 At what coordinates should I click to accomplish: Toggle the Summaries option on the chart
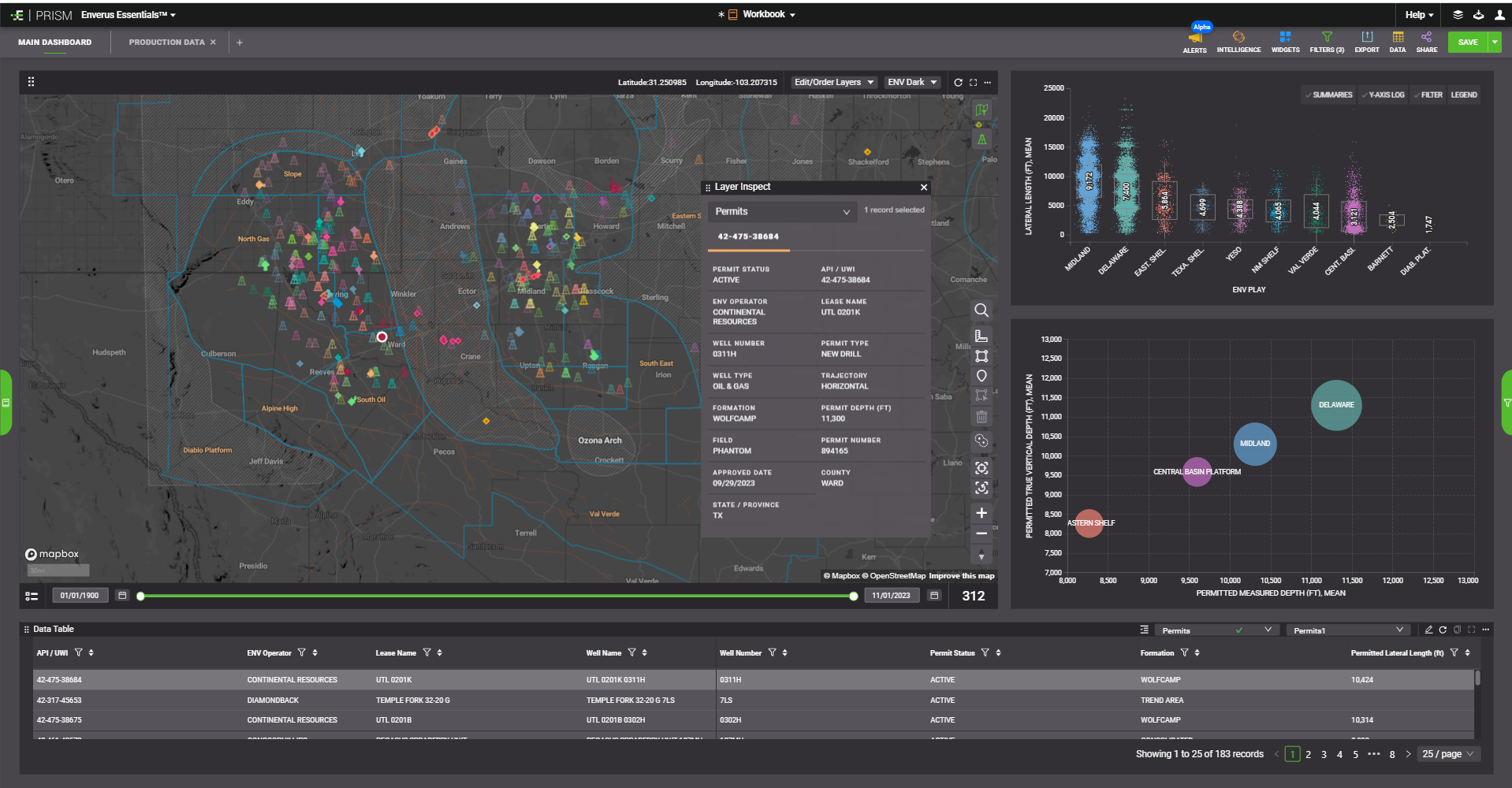click(x=1328, y=95)
